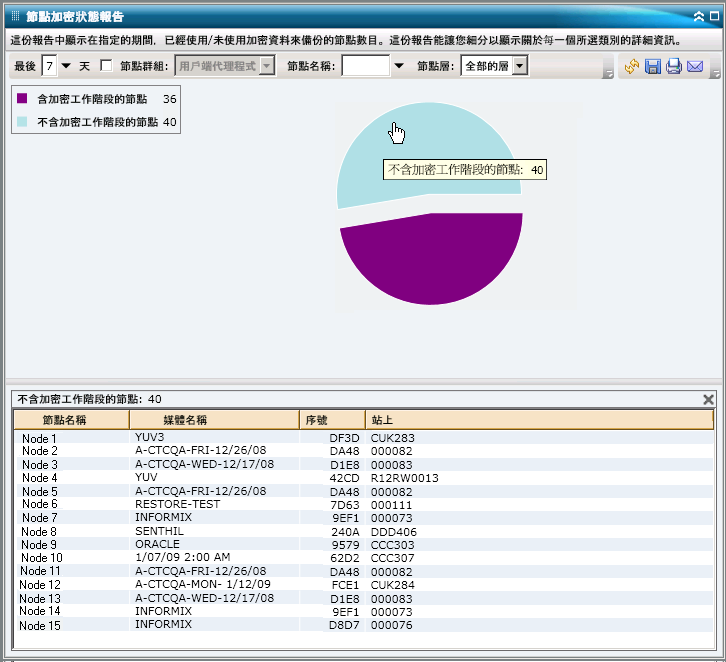Click the node name input field

[x=365, y=66]
